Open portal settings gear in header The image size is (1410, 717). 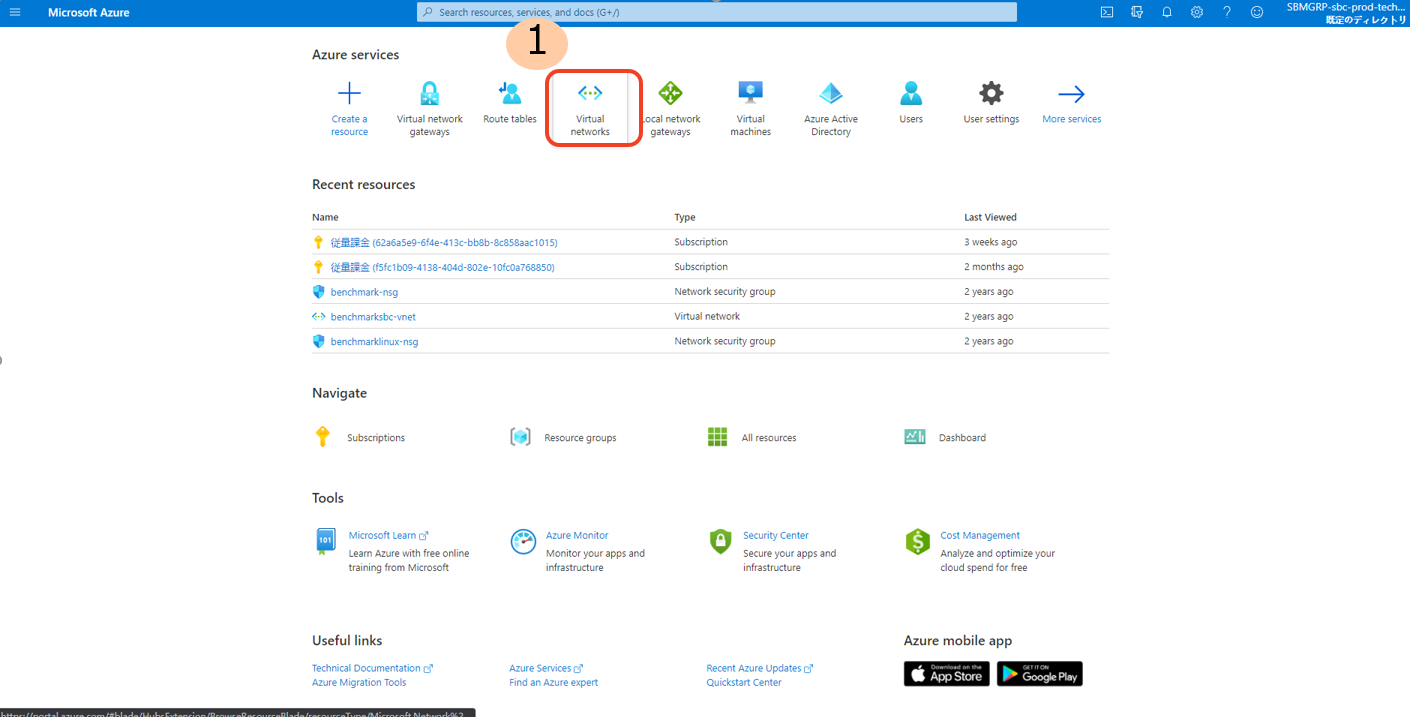pos(1197,12)
